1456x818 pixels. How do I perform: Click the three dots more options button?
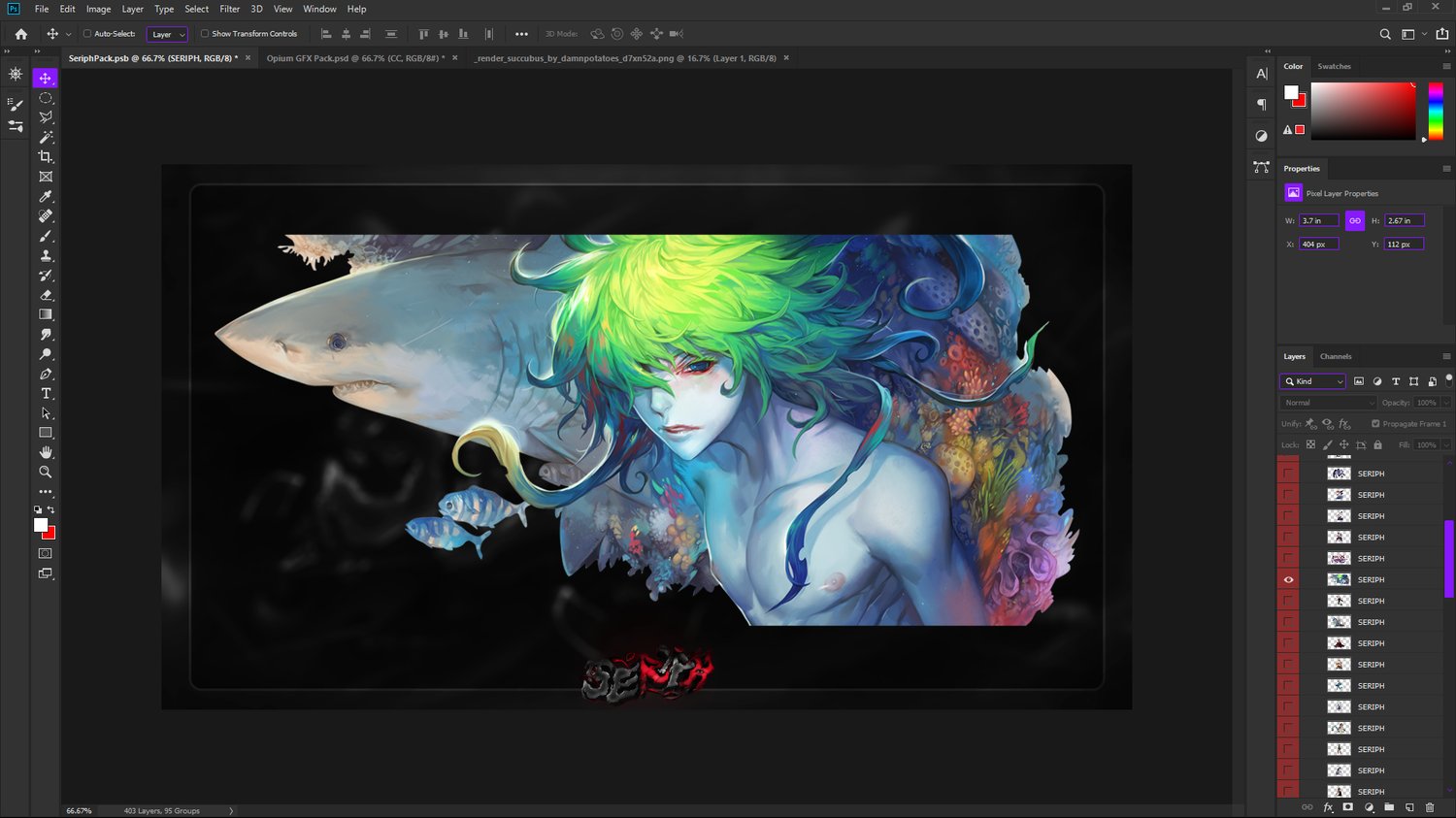tap(521, 34)
